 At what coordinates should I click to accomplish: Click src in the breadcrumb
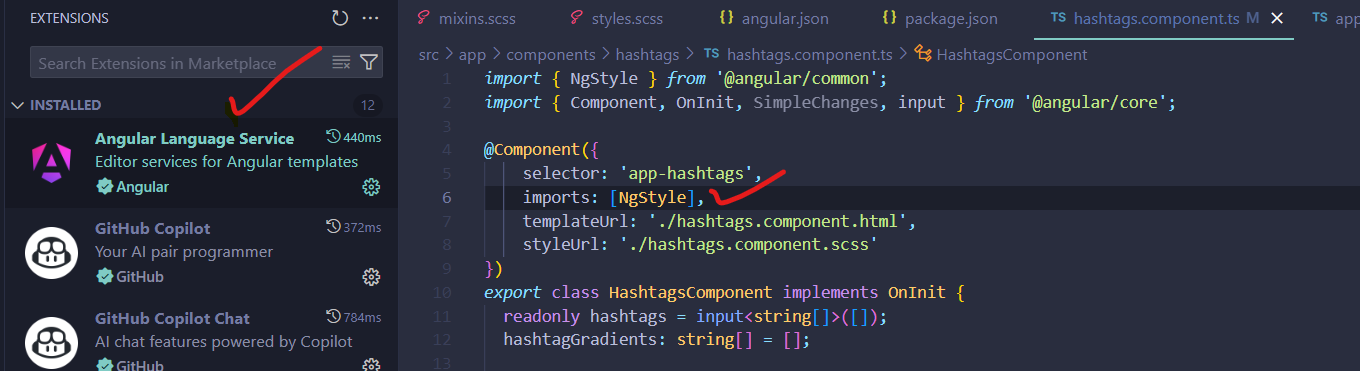click(x=428, y=54)
